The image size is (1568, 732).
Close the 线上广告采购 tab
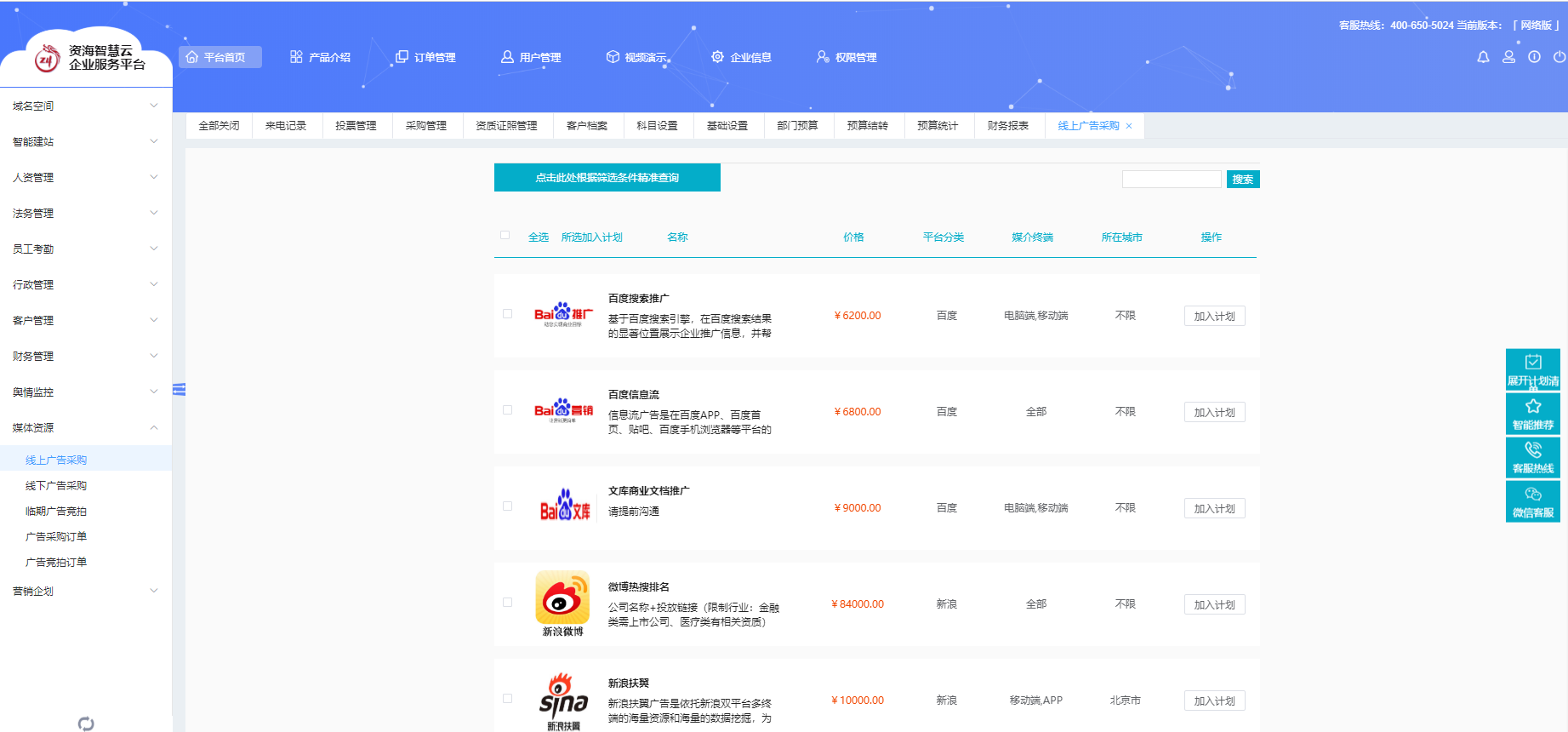[x=1129, y=126]
